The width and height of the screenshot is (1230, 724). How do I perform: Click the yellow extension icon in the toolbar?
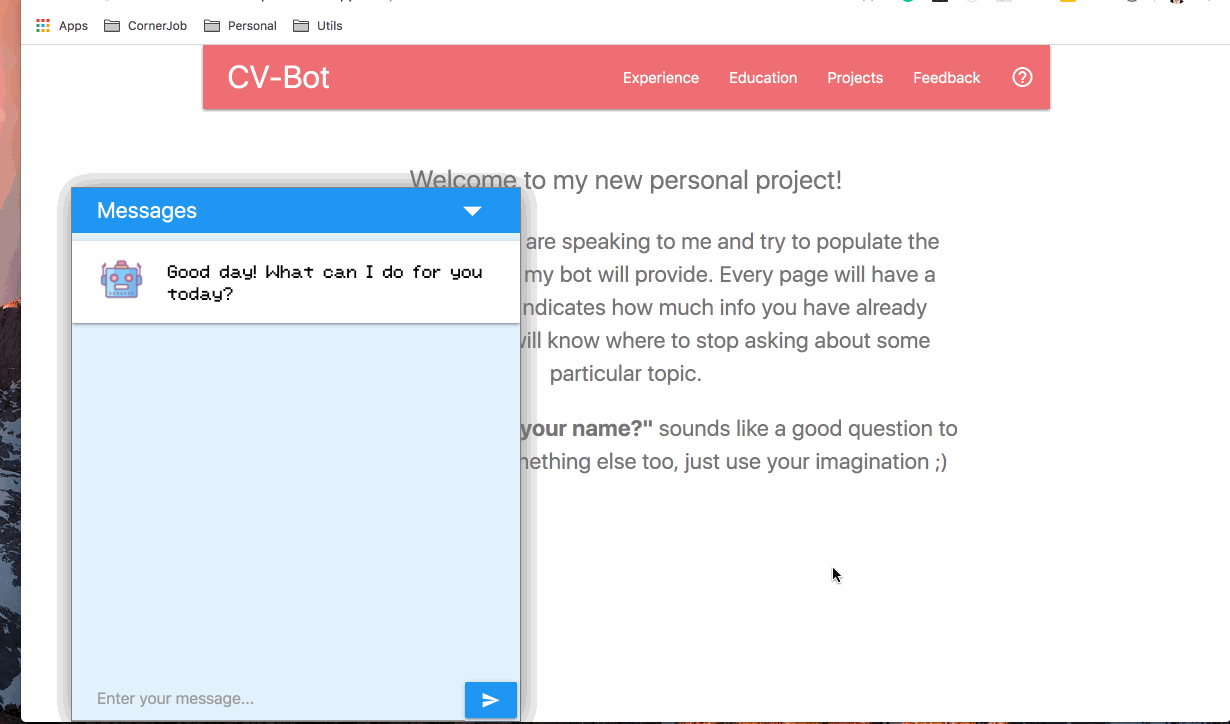point(1070,4)
